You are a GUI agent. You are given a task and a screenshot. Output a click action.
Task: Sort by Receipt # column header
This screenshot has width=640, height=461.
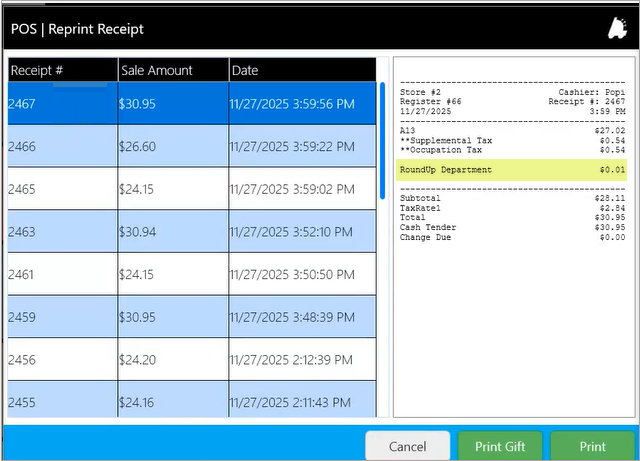click(x=60, y=70)
